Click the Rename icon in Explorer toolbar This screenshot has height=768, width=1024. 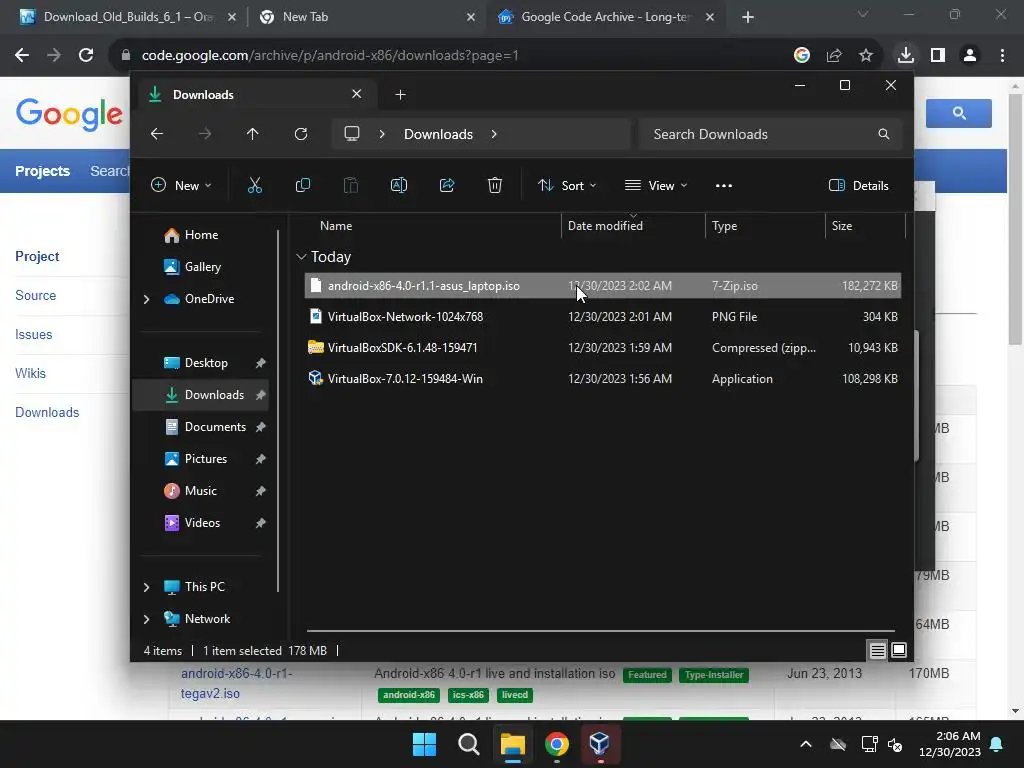[398, 185]
